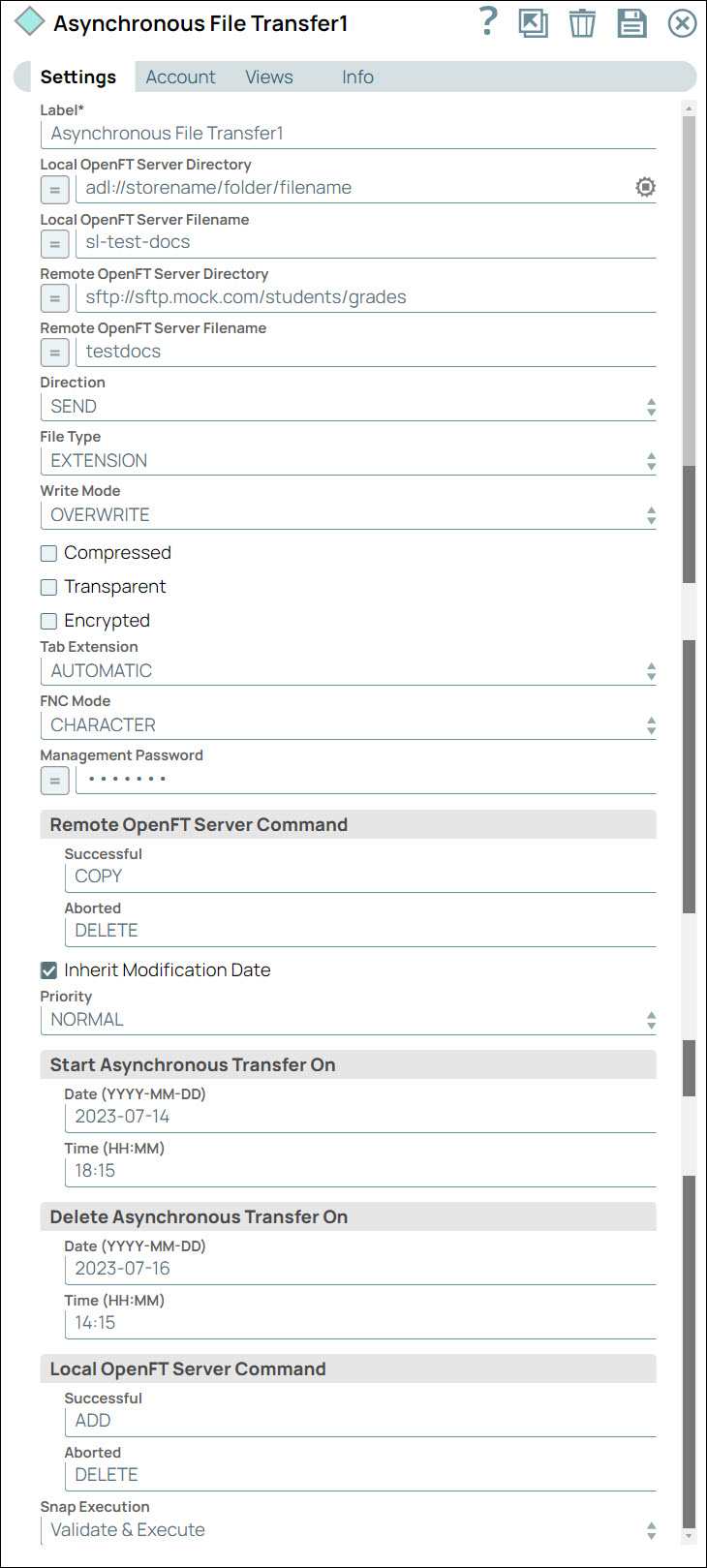Screen dimensions: 707x1568
Task: Click the pop-out expand icon in the header
Action: point(533,23)
